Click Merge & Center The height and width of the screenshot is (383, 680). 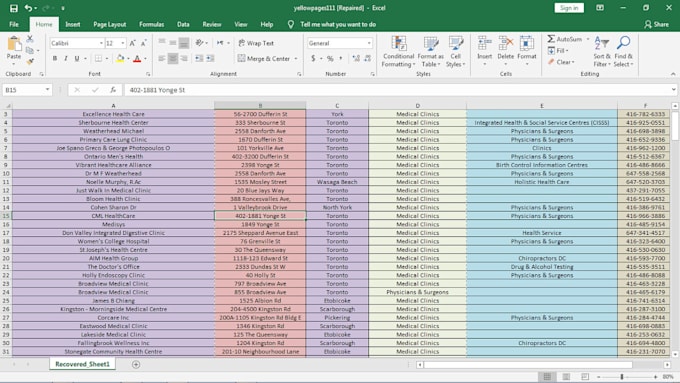click(x=264, y=58)
